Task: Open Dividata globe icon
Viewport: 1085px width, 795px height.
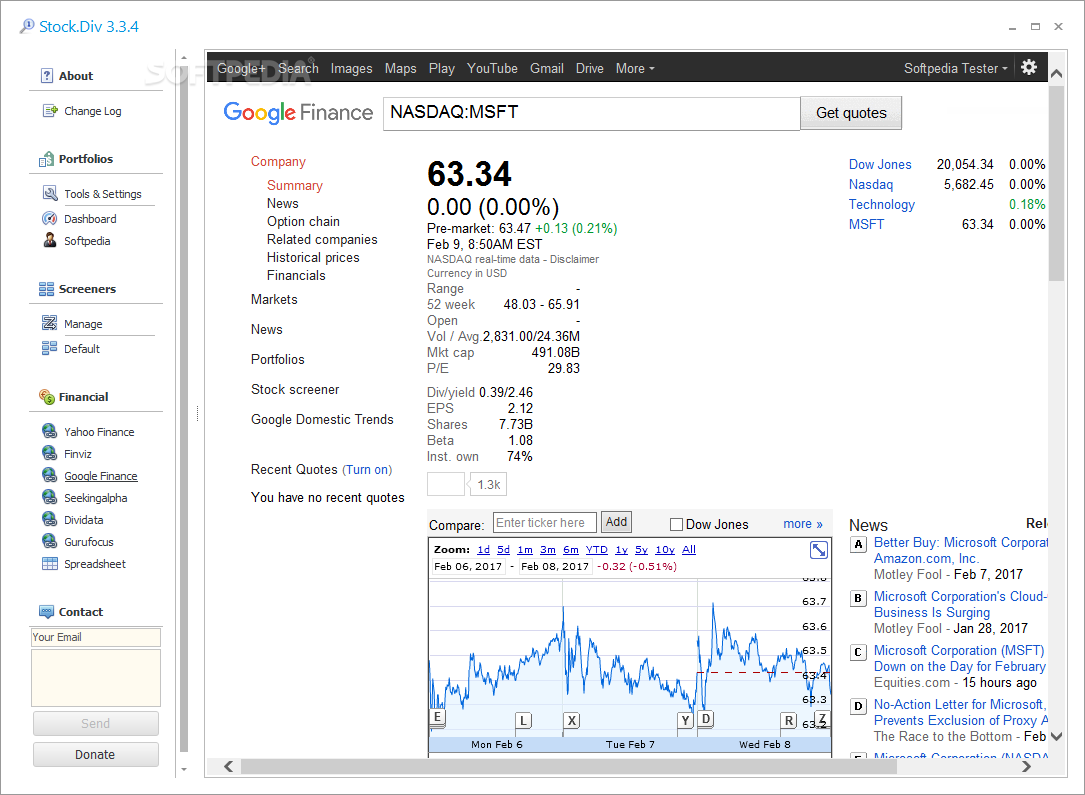Action: click(x=50, y=520)
